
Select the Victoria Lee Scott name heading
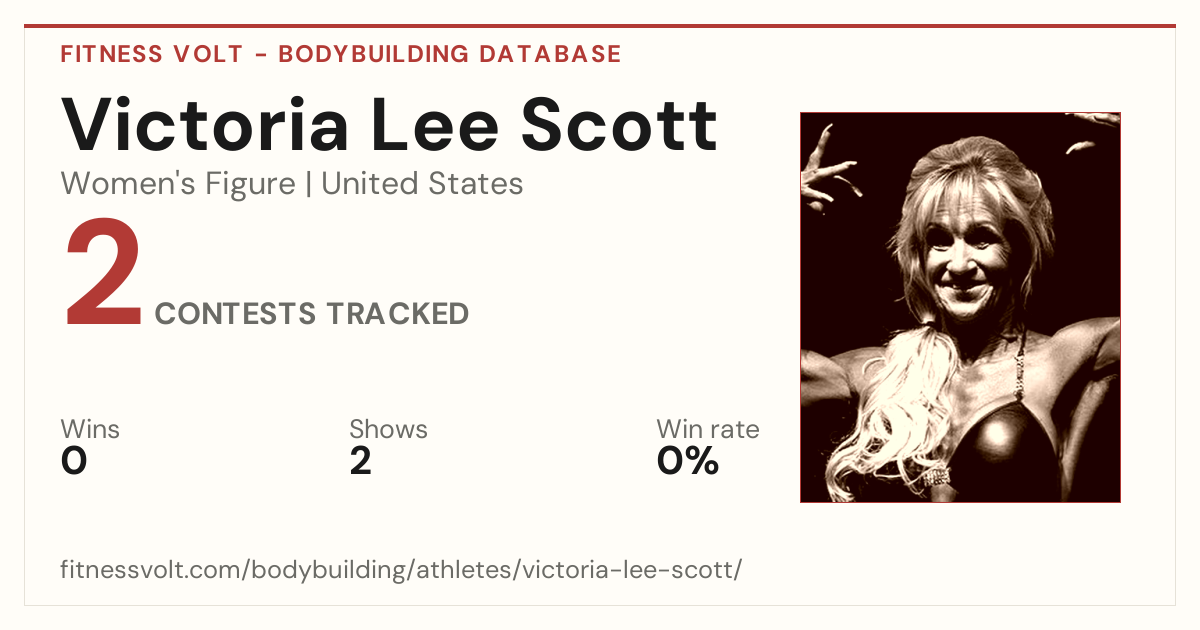(389, 125)
